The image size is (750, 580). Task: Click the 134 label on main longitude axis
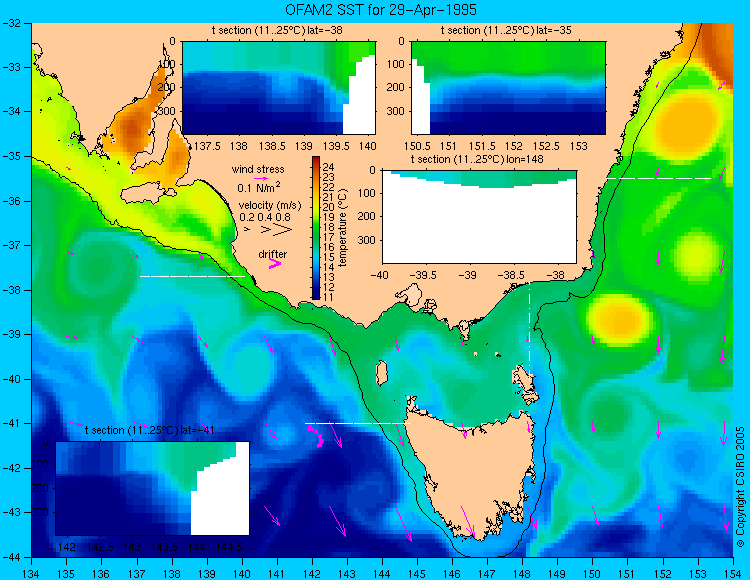32,574
